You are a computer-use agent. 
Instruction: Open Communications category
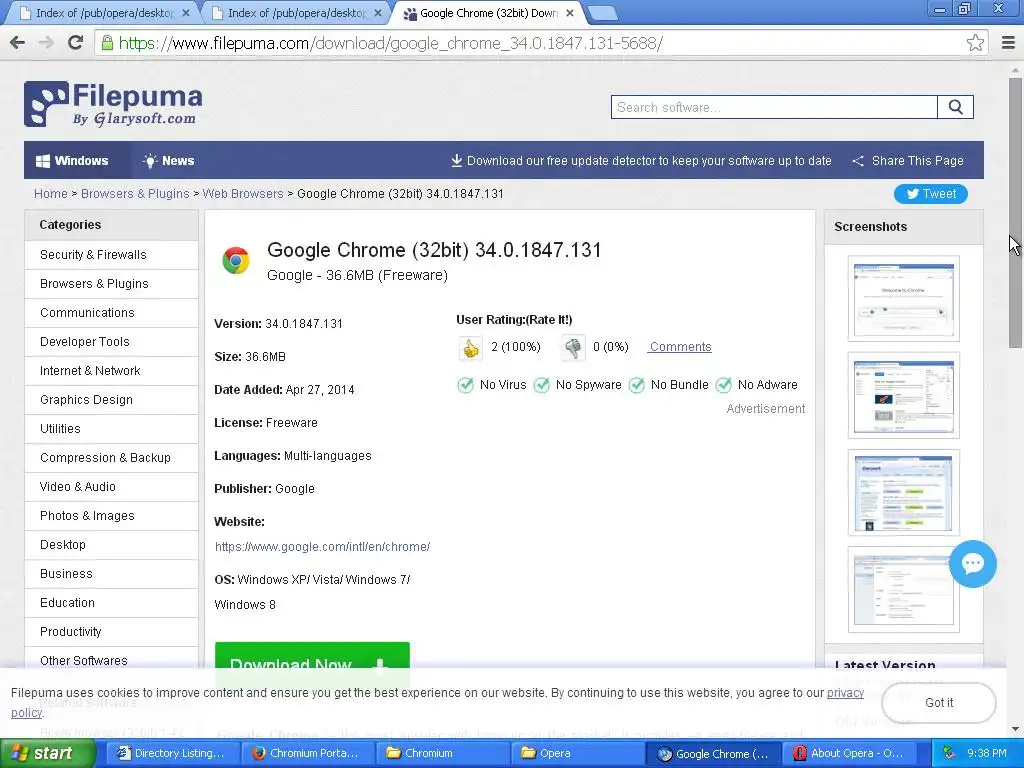coord(111,313)
